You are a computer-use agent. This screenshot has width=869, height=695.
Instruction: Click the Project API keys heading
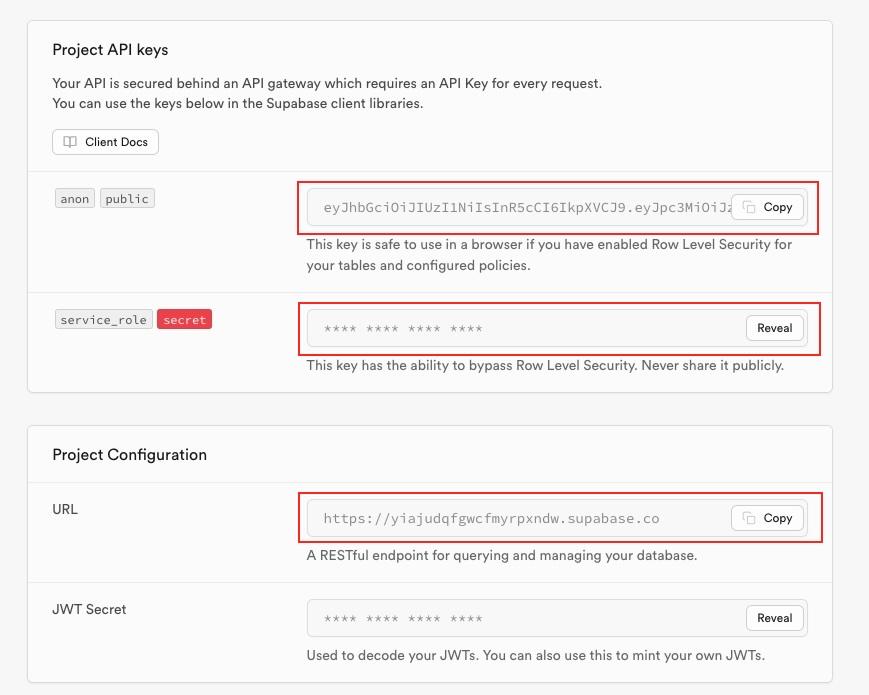pyautogui.click(x=110, y=49)
